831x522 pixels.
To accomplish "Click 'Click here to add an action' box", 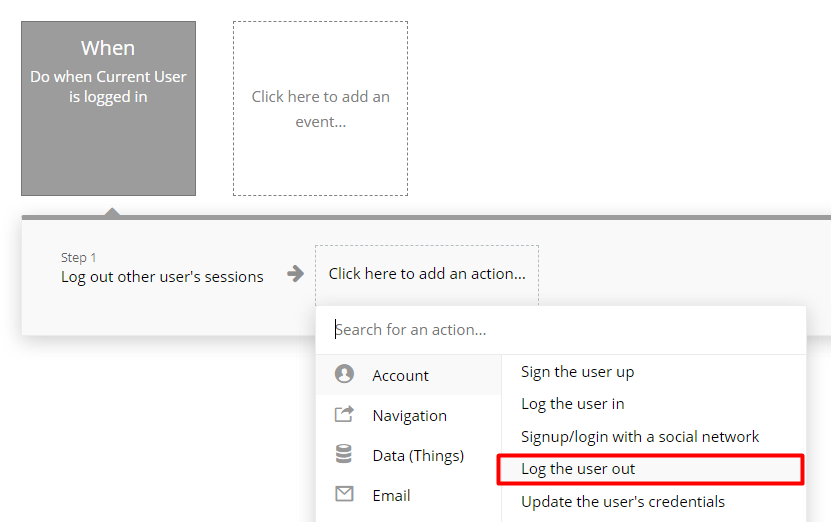I will (427, 275).
